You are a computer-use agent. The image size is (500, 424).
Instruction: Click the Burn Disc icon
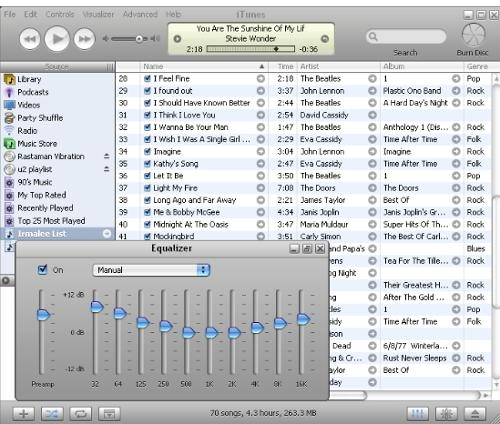coord(473,35)
